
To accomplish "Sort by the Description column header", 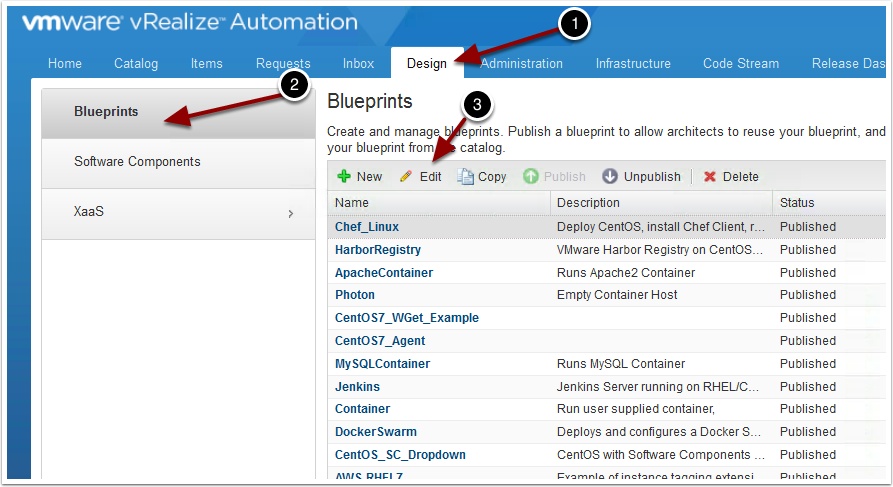I will tap(661, 203).
